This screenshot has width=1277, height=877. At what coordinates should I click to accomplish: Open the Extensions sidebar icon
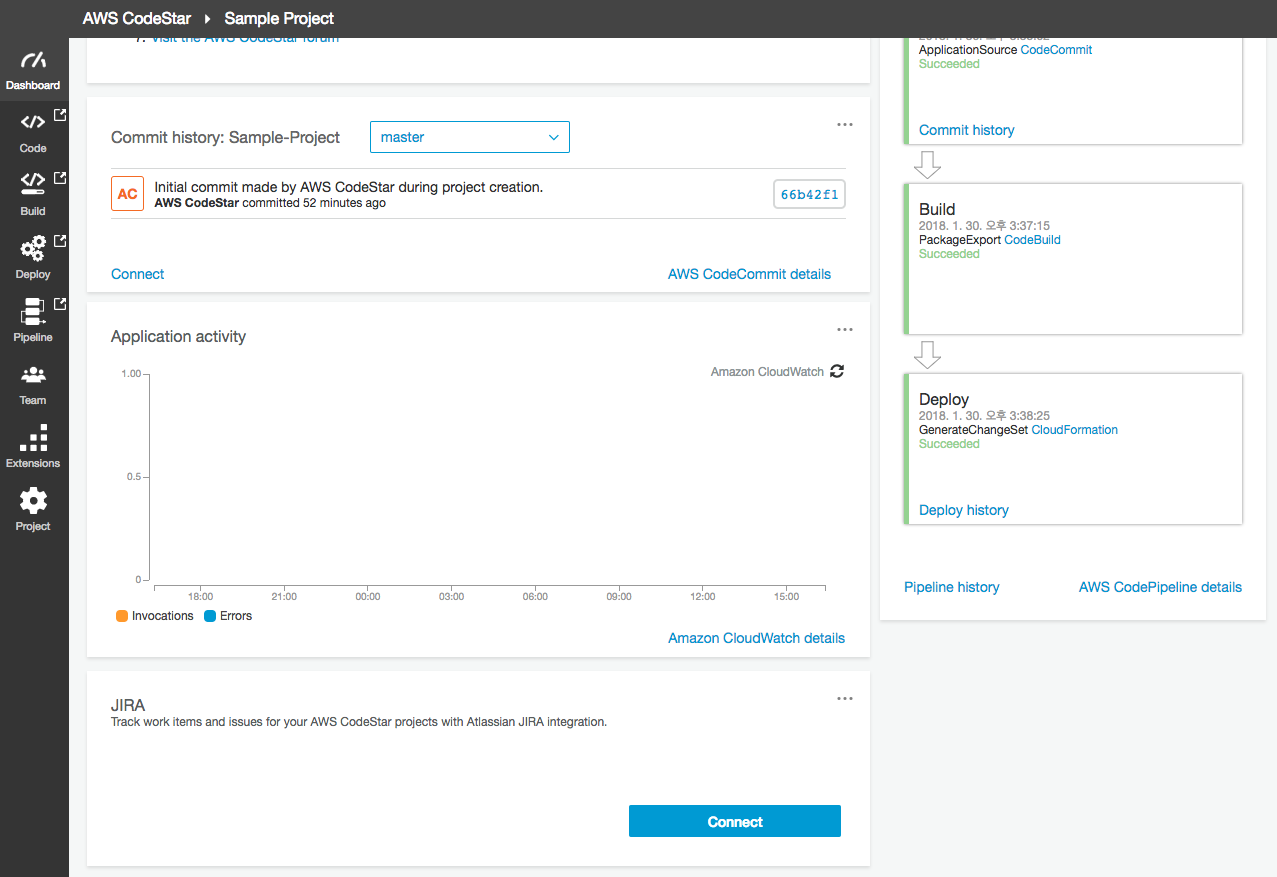(x=33, y=438)
